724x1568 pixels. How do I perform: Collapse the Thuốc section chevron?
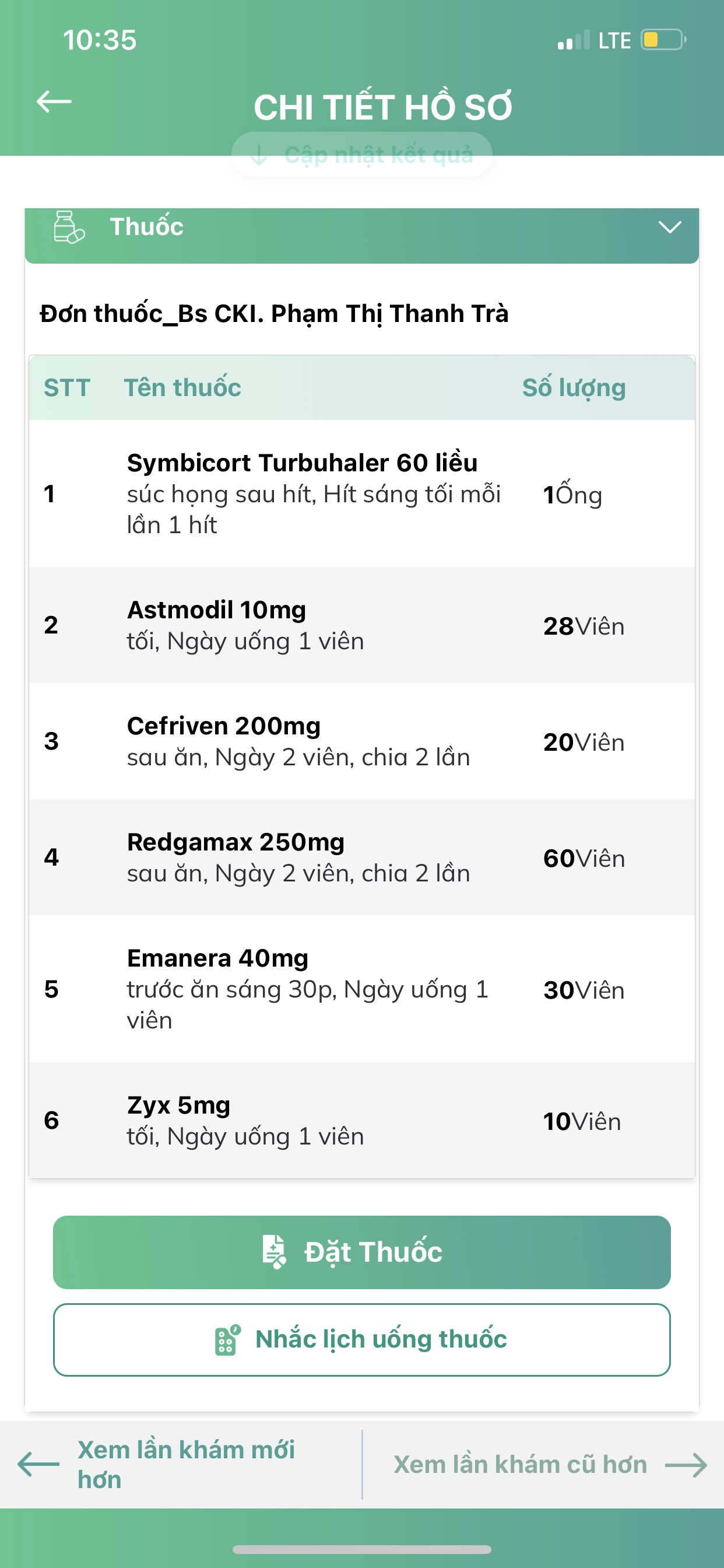pyautogui.click(x=669, y=228)
